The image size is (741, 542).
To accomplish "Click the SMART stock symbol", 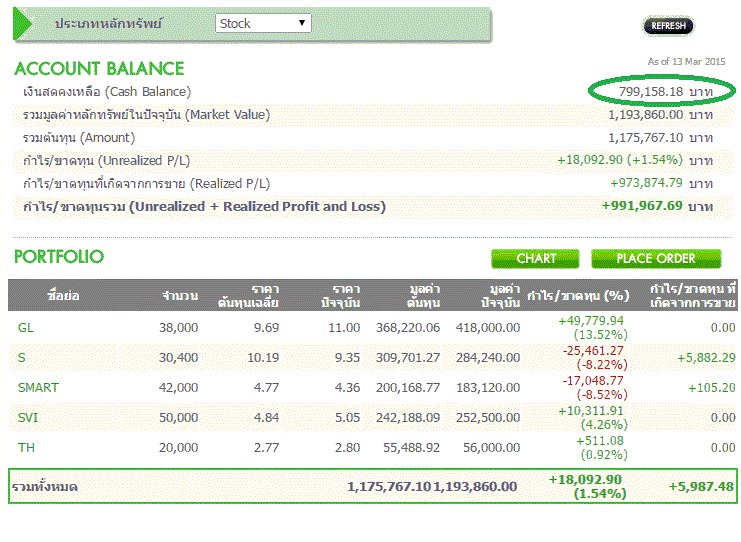I will [x=38, y=388].
